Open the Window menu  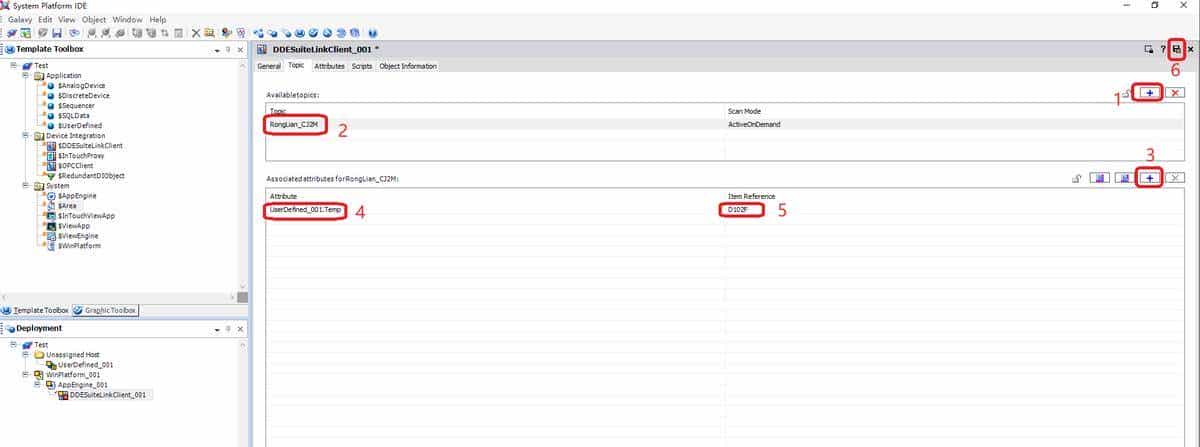(127, 19)
